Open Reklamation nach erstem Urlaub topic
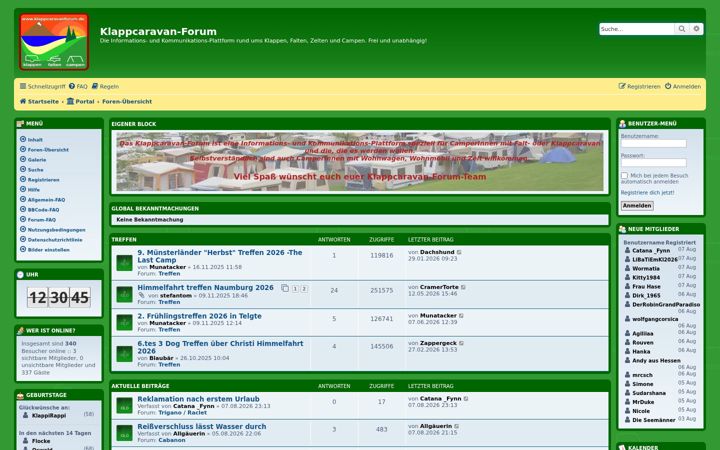The image size is (720, 450). [198, 399]
